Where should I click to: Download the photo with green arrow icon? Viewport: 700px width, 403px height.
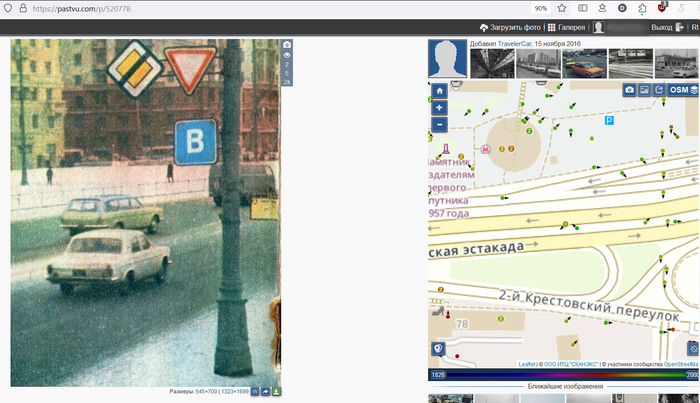click(x=276, y=391)
